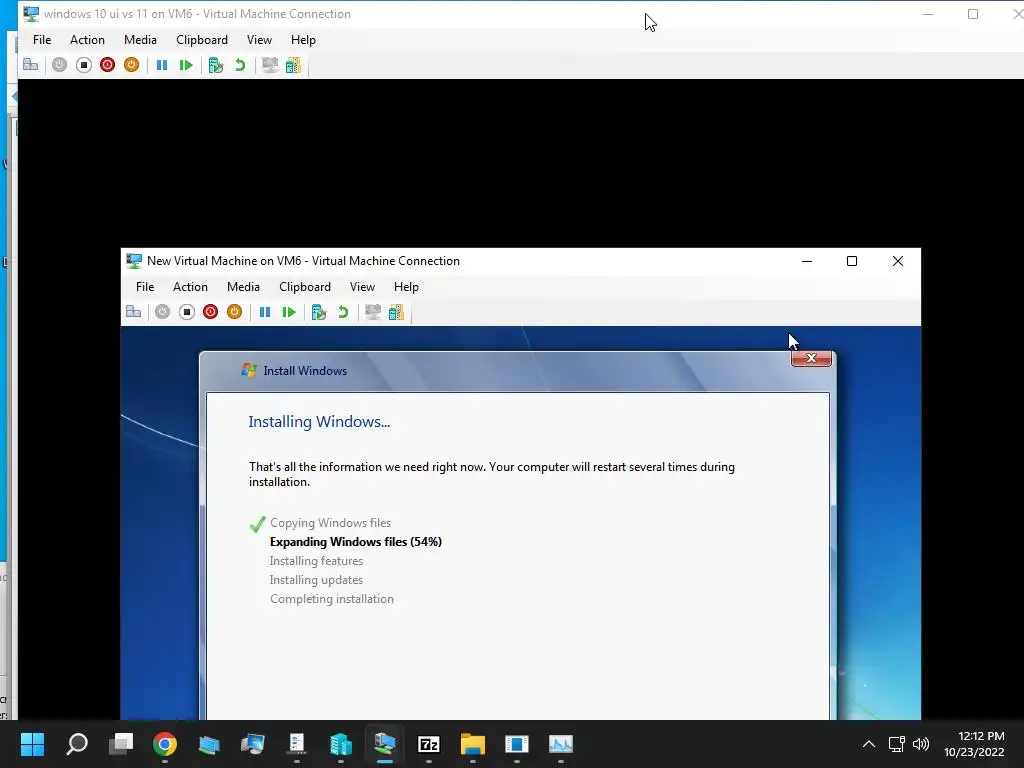This screenshot has height=768, width=1024.
Task: Open the performance monitor chart icon on taskbar
Action: [x=560, y=743]
